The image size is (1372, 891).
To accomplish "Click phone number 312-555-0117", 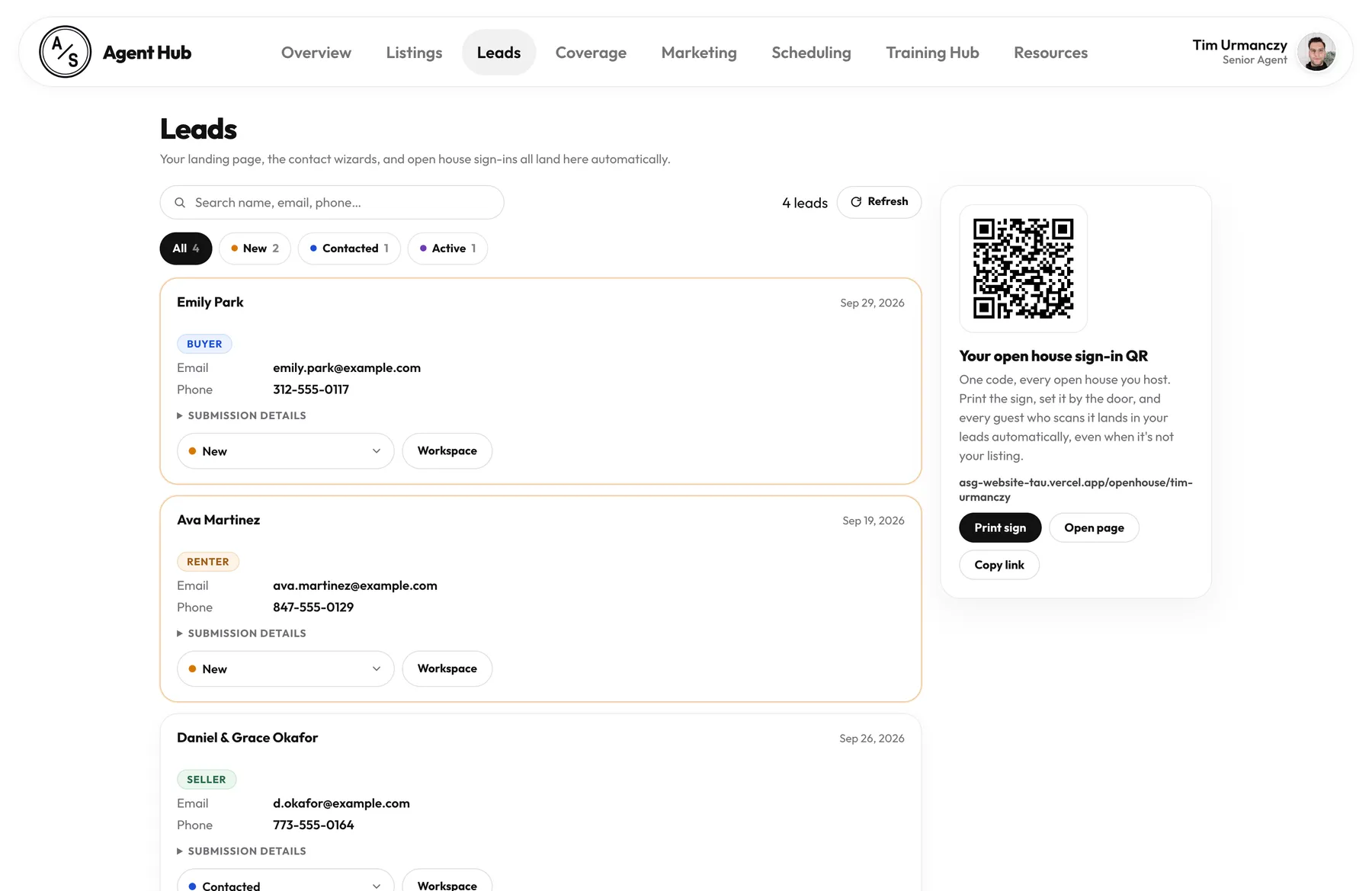I will click(x=311, y=389).
